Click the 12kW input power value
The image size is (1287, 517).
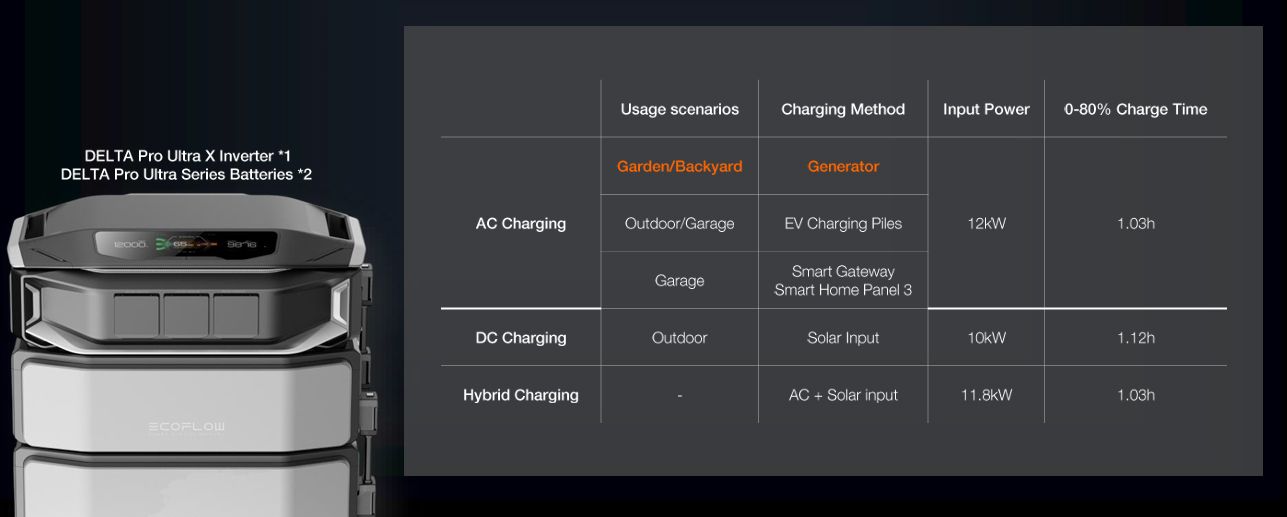[986, 223]
